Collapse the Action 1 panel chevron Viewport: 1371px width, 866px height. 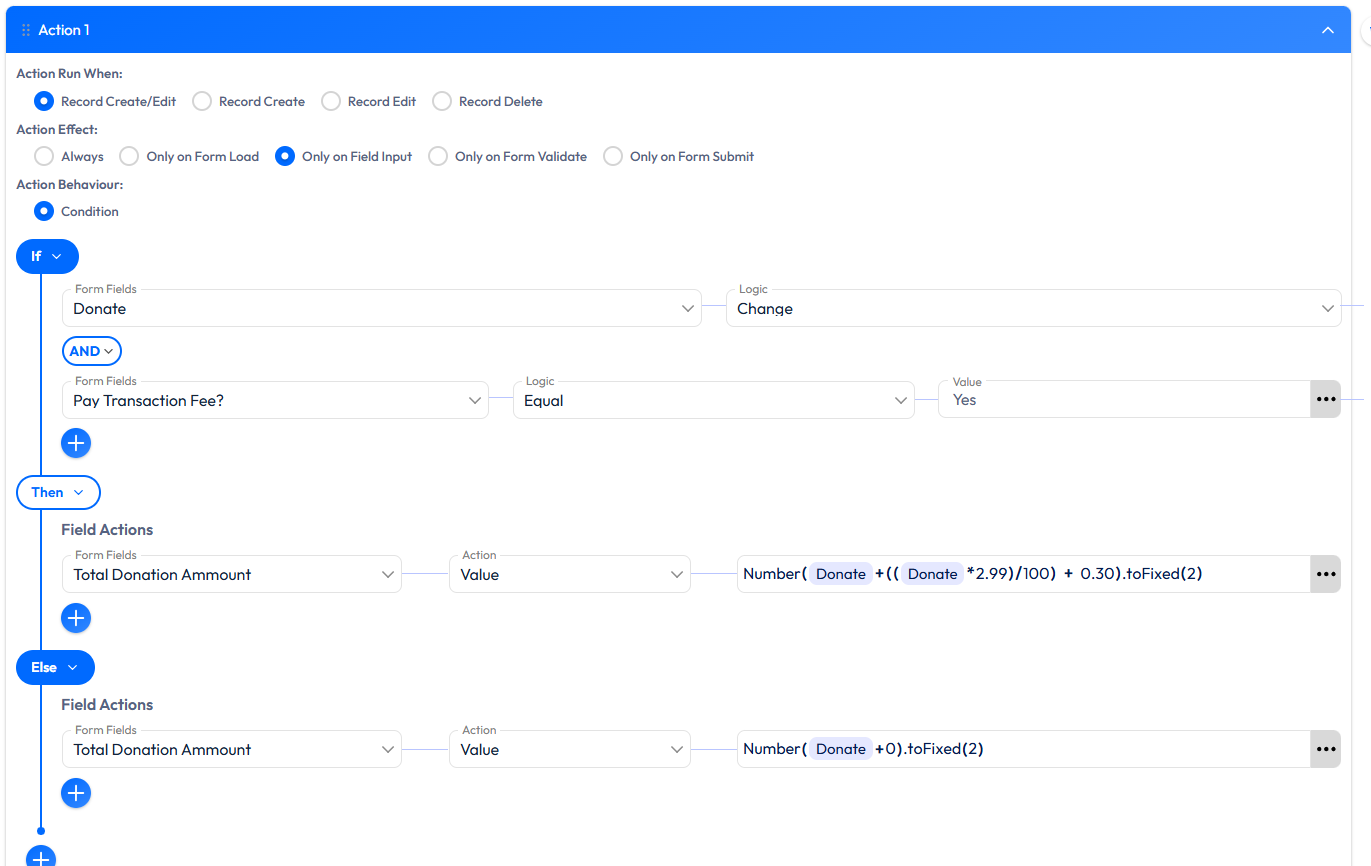(x=1328, y=30)
